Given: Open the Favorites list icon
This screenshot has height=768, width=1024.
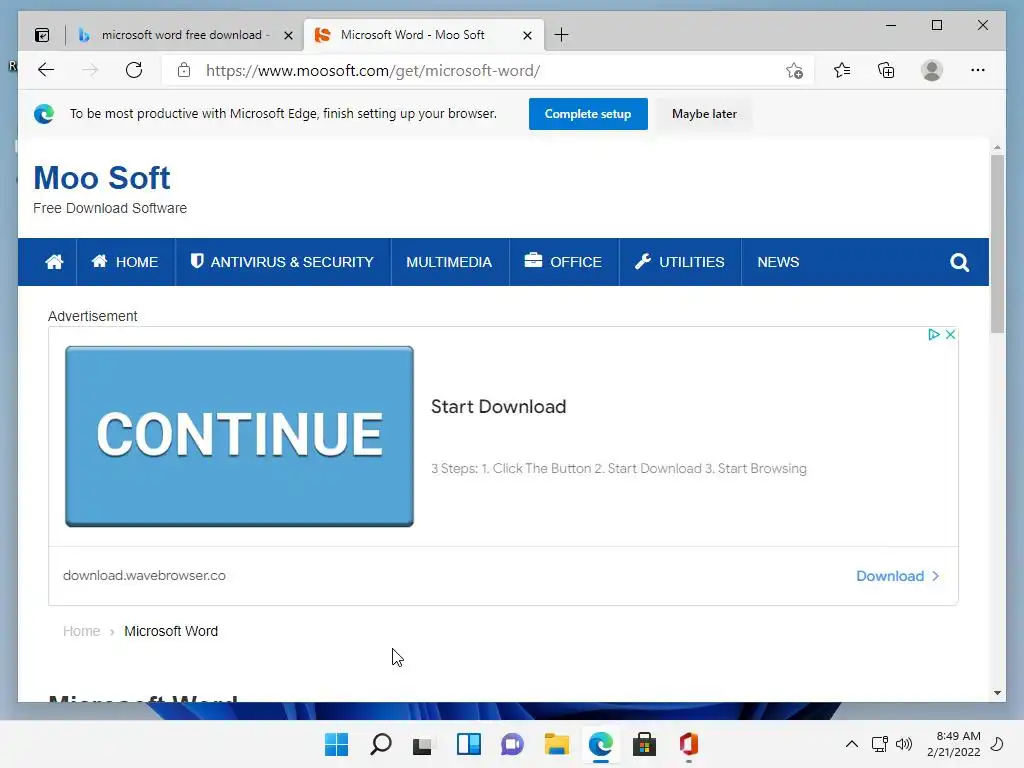Looking at the screenshot, I should coord(842,70).
